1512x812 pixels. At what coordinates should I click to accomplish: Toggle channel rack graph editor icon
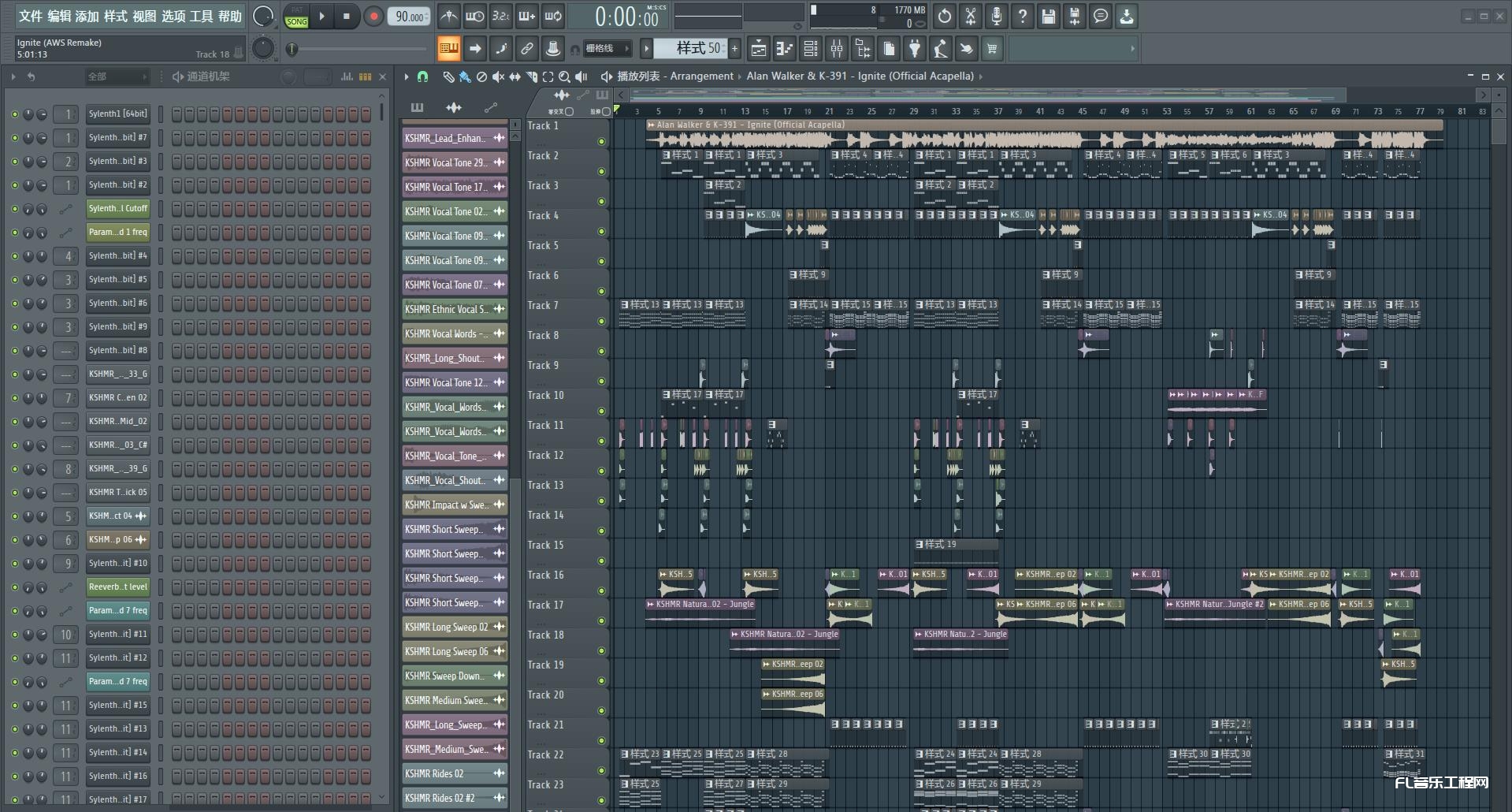[x=347, y=76]
